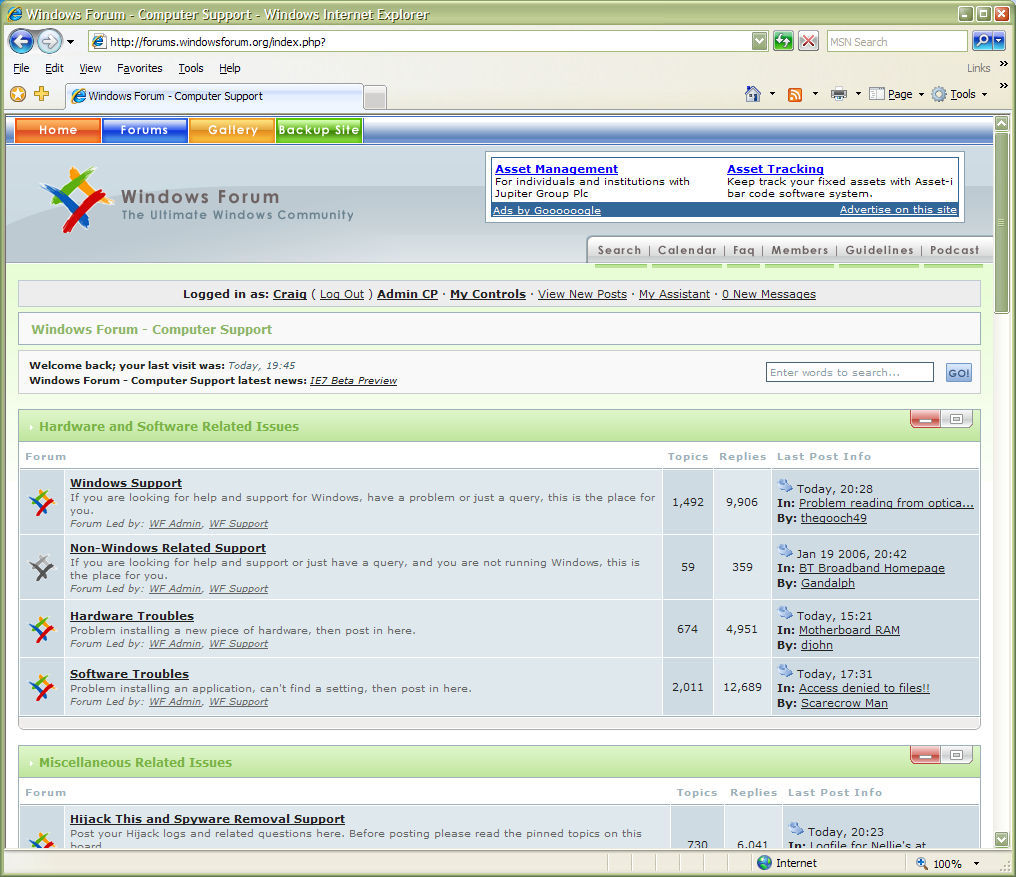Click the green Backup Site button

(319, 130)
